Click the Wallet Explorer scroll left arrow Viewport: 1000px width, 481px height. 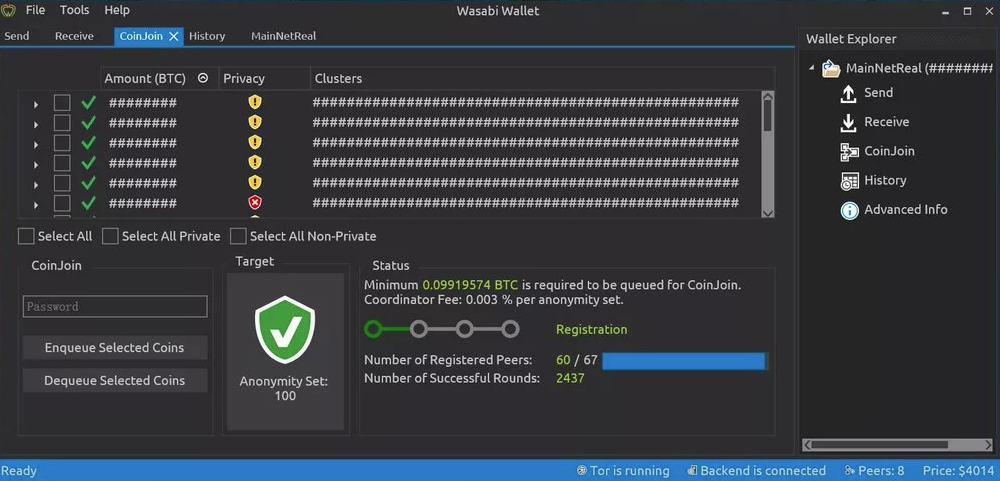807,445
